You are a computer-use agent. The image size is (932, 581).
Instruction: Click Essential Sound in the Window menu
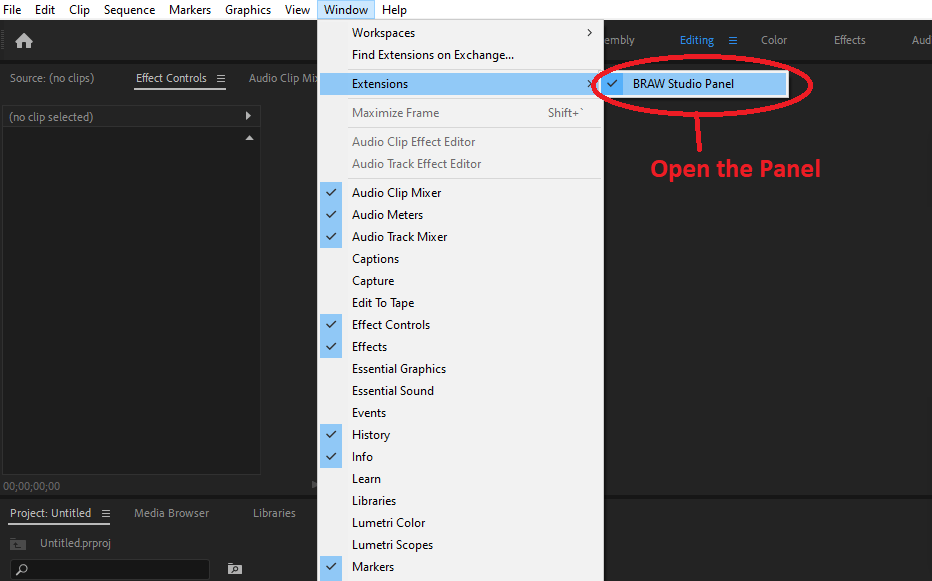393,390
